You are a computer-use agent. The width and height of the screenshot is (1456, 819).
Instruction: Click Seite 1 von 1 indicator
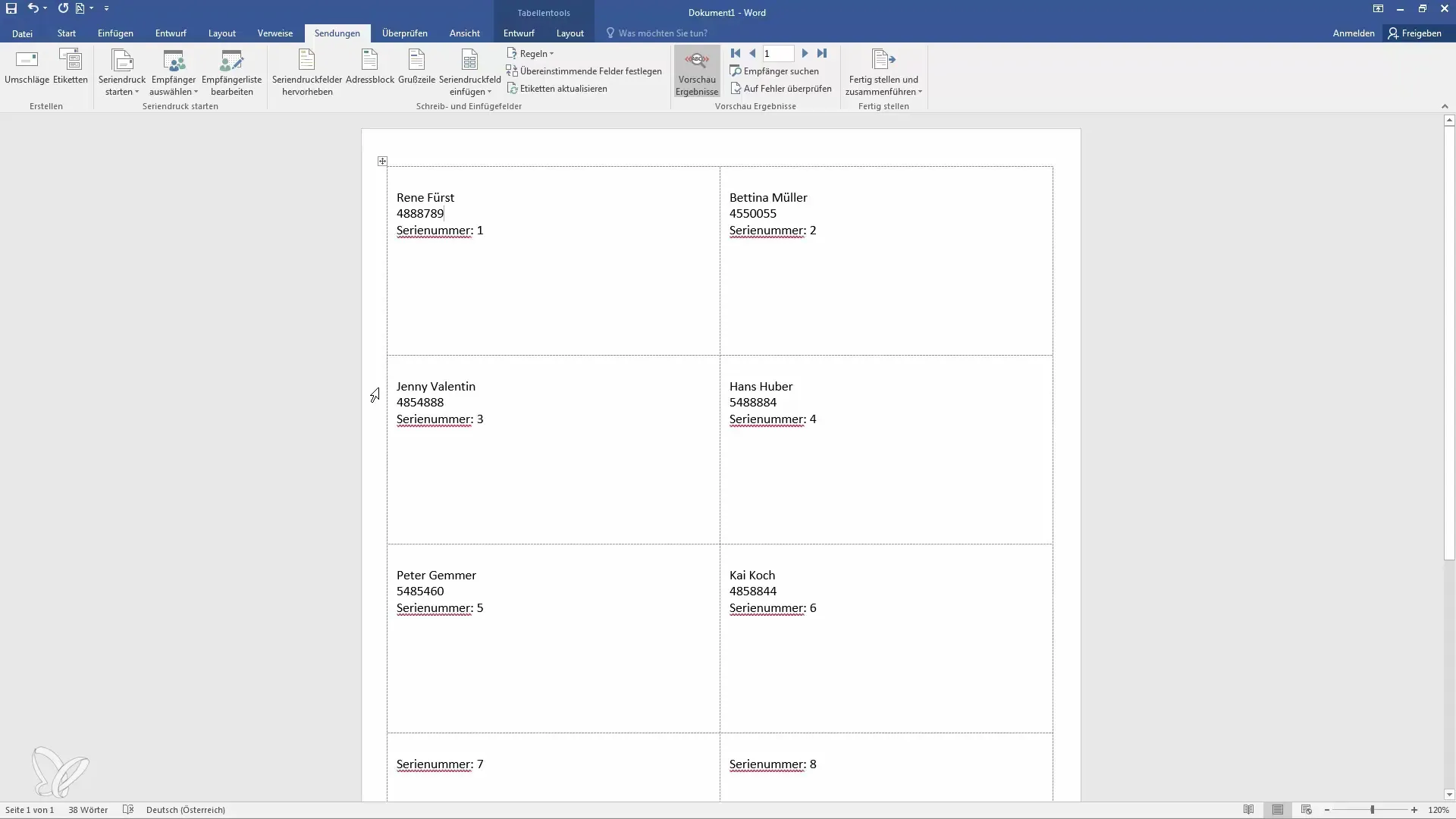click(x=30, y=810)
